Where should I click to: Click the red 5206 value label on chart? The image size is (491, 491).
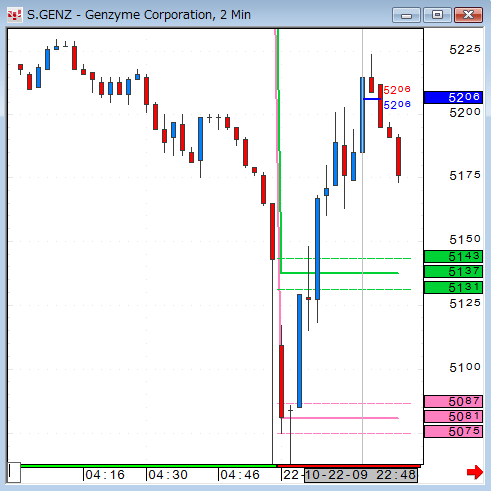[x=397, y=90]
